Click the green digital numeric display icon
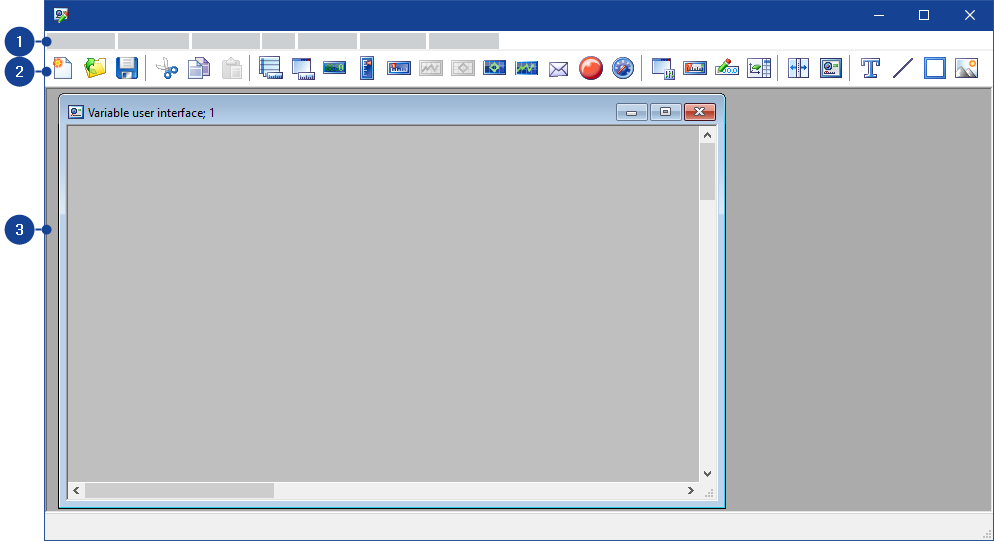994x541 pixels. [335, 68]
